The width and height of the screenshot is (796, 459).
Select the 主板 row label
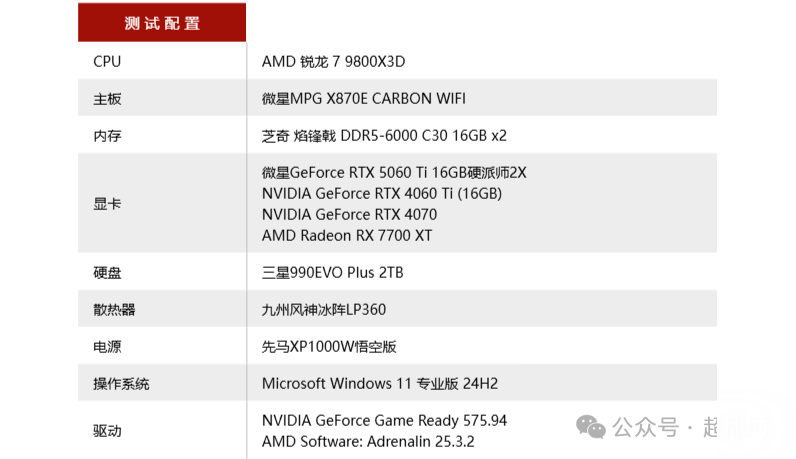(x=107, y=99)
